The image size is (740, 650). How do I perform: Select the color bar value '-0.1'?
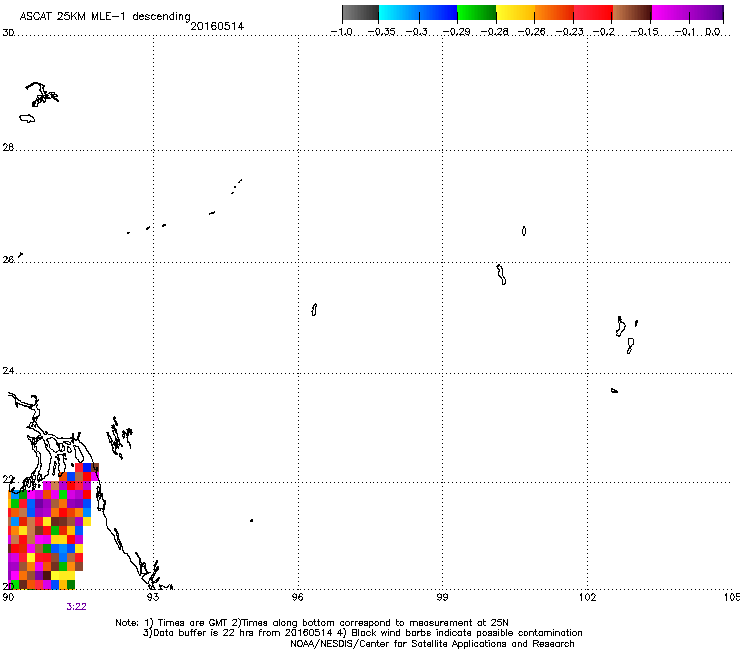685,32
